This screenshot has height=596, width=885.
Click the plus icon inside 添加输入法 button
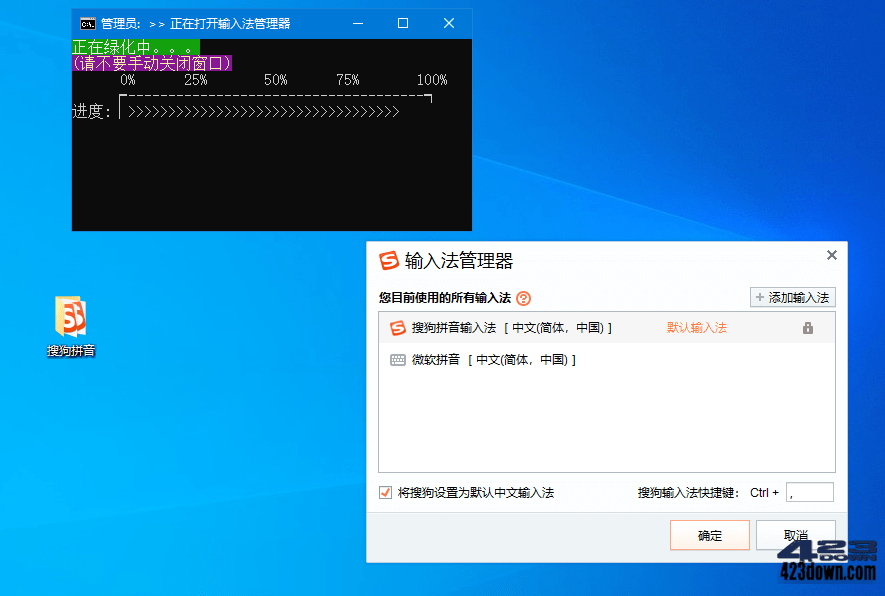(760, 296)
